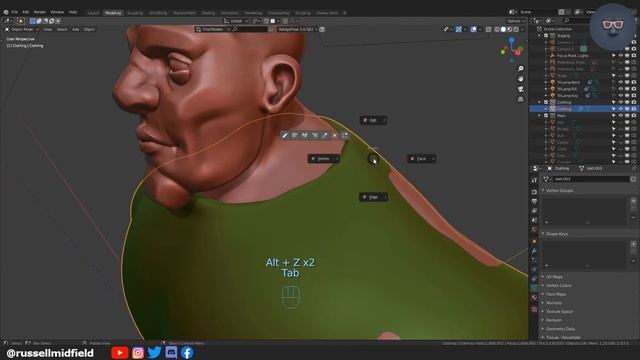Toggle X-ray mode in viewport header
The height and width of the screenshot is (360, 640).
489,29
